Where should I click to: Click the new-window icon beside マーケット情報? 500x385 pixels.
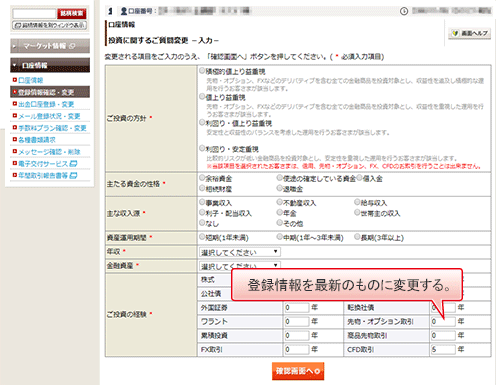click(72, 46)
